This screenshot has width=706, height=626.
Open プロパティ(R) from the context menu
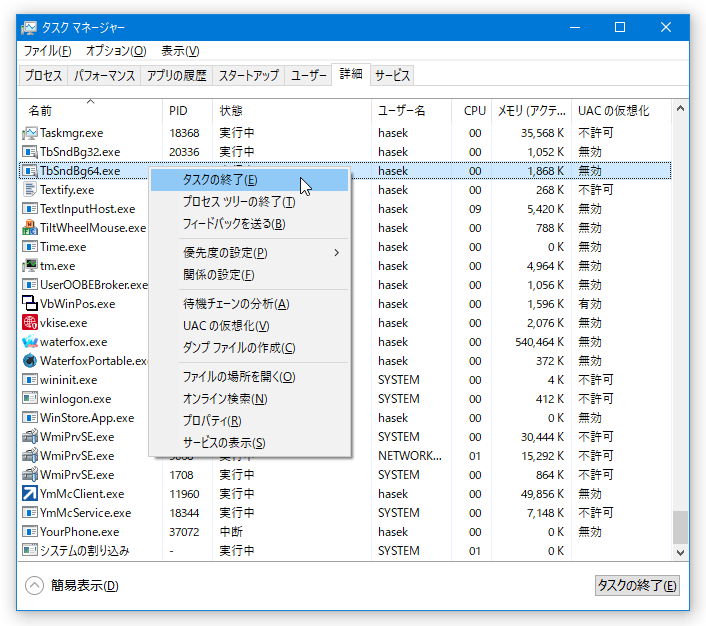pyautogui.click(x=249, y=421)
